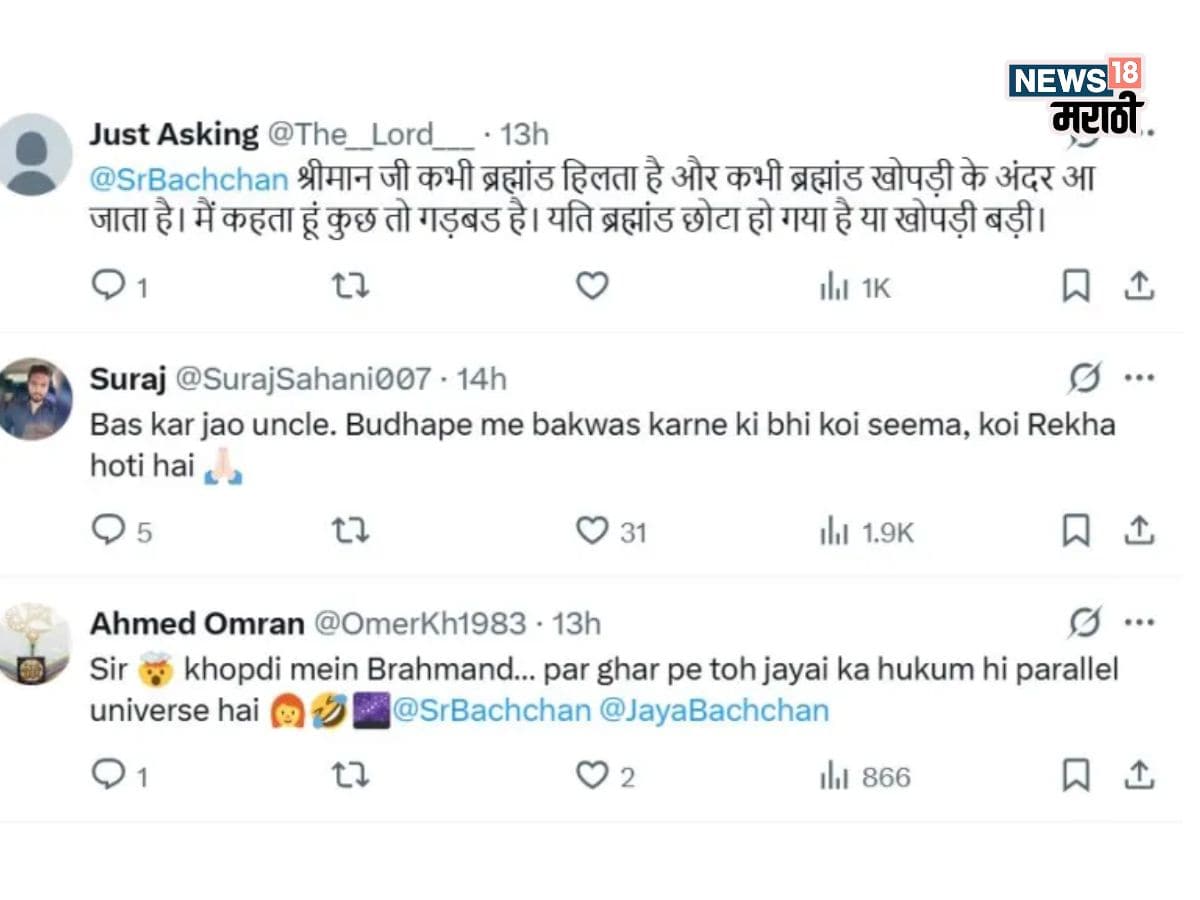Share Suraj's tweet via upload icon

1139,531
